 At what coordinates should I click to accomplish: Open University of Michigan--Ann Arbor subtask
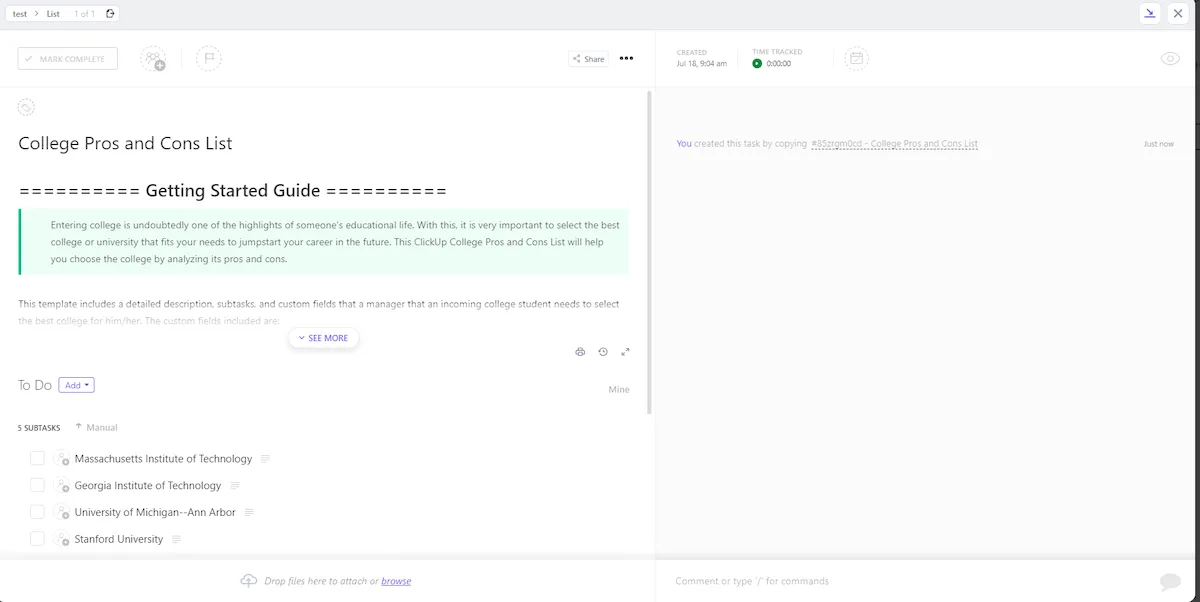click(155, 512)
